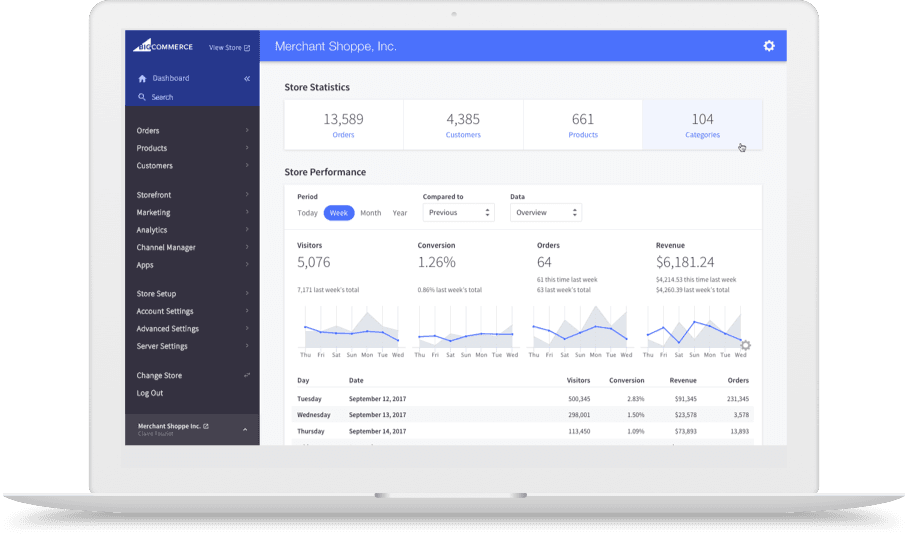Click the Log Out link
Image resolution: width=908 pixels, height=534 pixels.
click(150, 393)
